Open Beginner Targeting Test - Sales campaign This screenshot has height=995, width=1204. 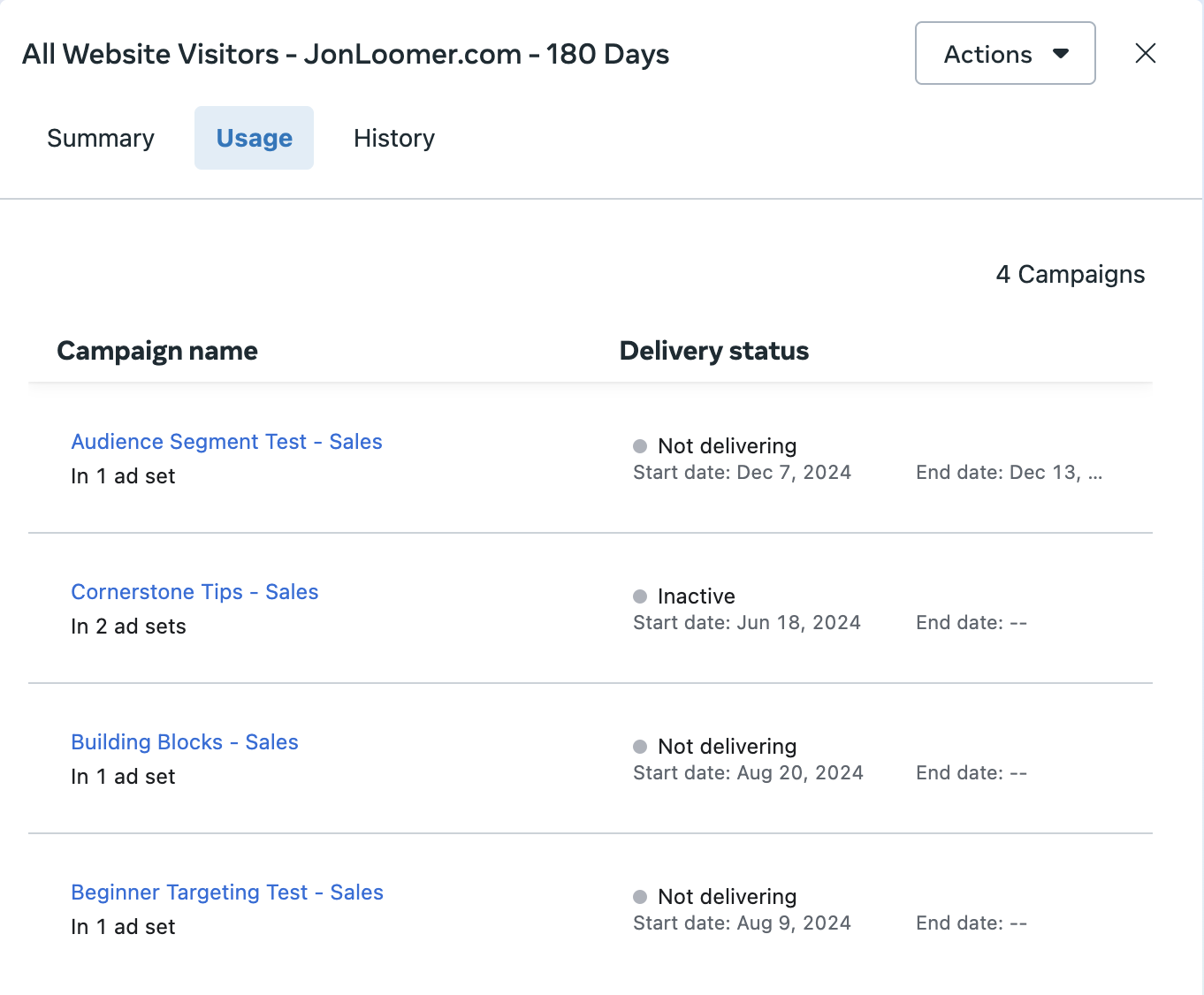[227, 892]
